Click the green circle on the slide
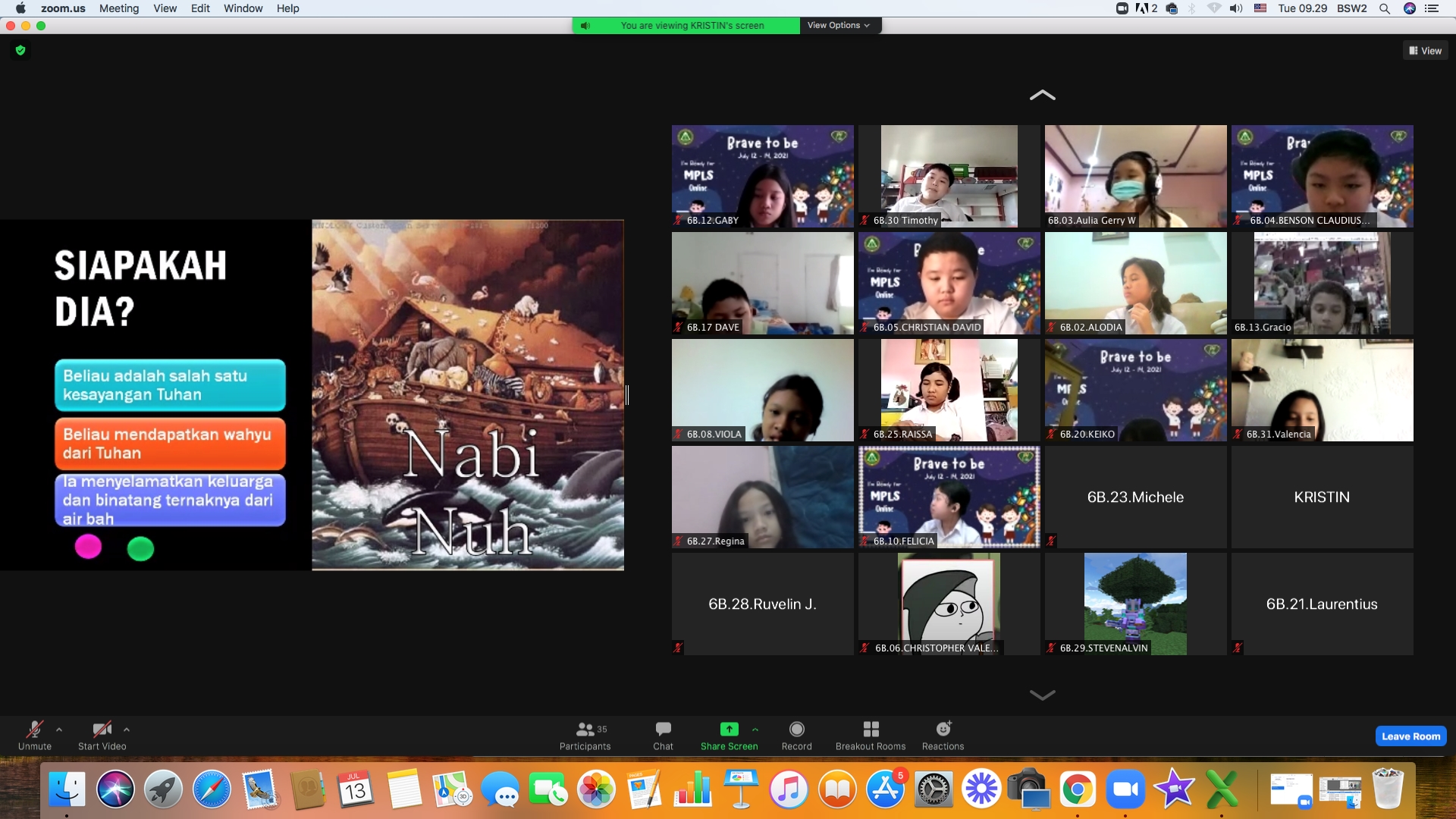1456x819 pixels. (140, 548)
